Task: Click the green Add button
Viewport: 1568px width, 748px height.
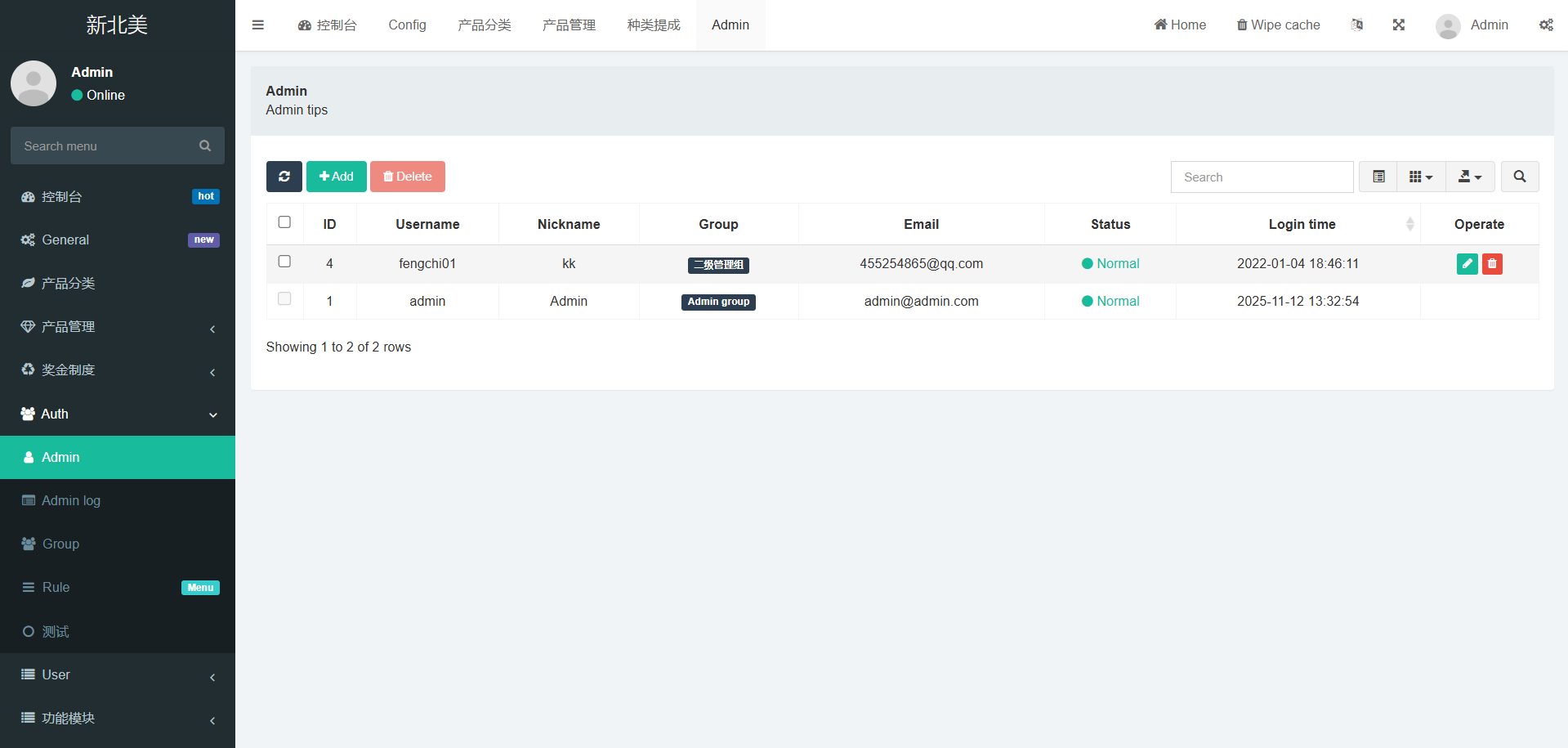Action: tap(336, 177)
